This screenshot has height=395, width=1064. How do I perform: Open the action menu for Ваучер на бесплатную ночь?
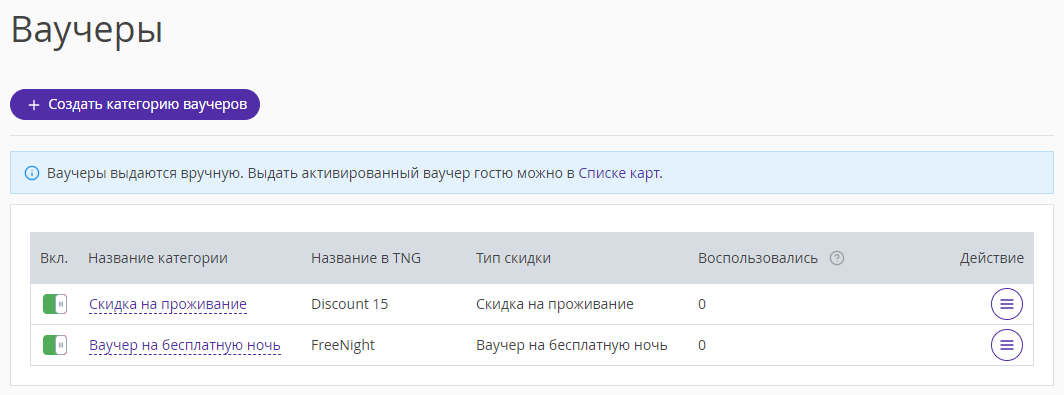pyautogui.click(x=1007, y=345)
